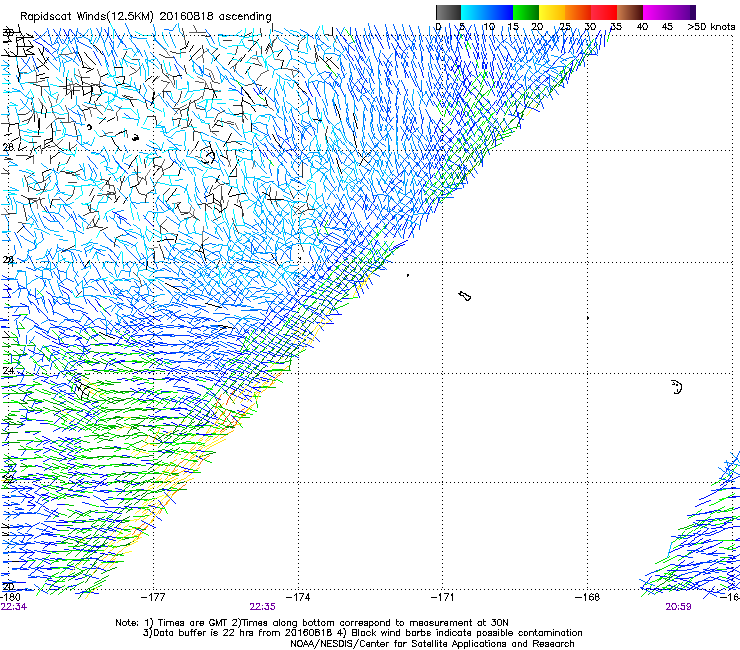The height and width of the screenshot is (650, 740).
Task: Click the '-180' longitude label
Action: tap(10, 597)
